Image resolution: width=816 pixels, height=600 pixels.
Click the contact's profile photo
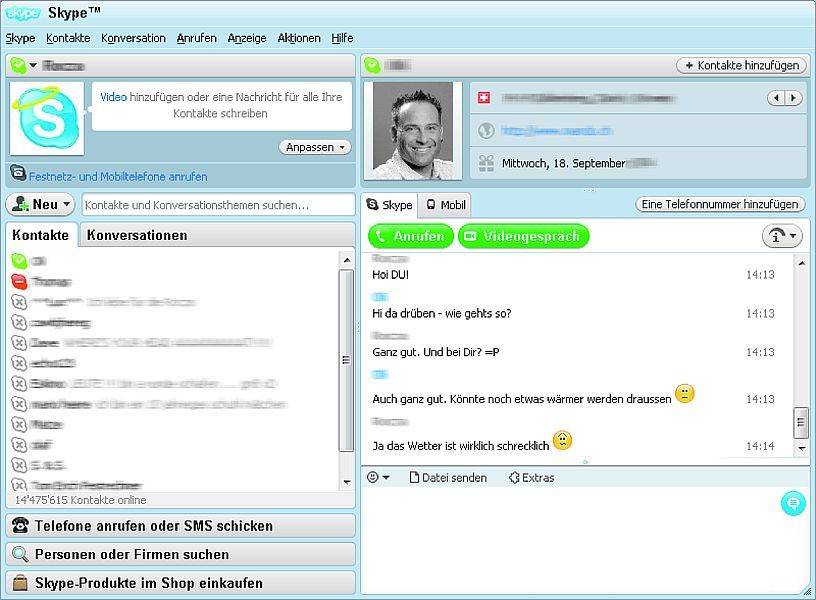click(413, 130)
